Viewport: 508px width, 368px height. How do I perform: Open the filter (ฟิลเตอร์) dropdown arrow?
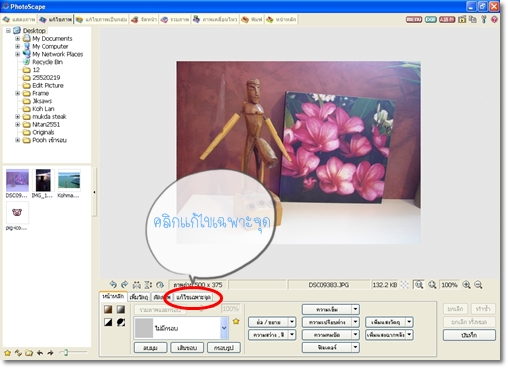pos(355,347)
